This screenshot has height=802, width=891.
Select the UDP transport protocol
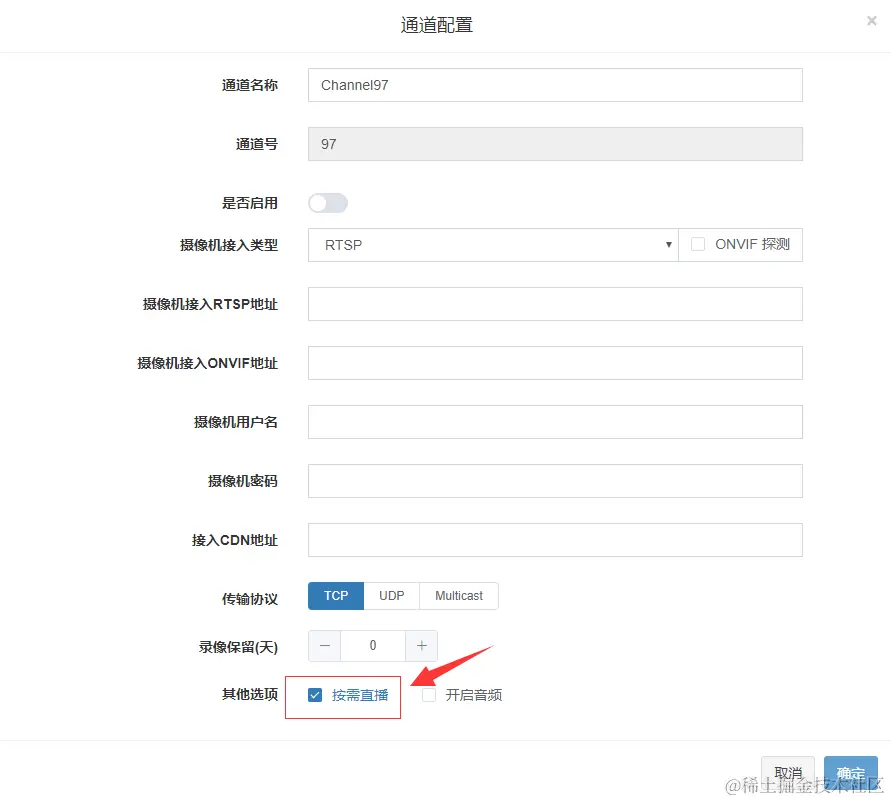(391, 595)
